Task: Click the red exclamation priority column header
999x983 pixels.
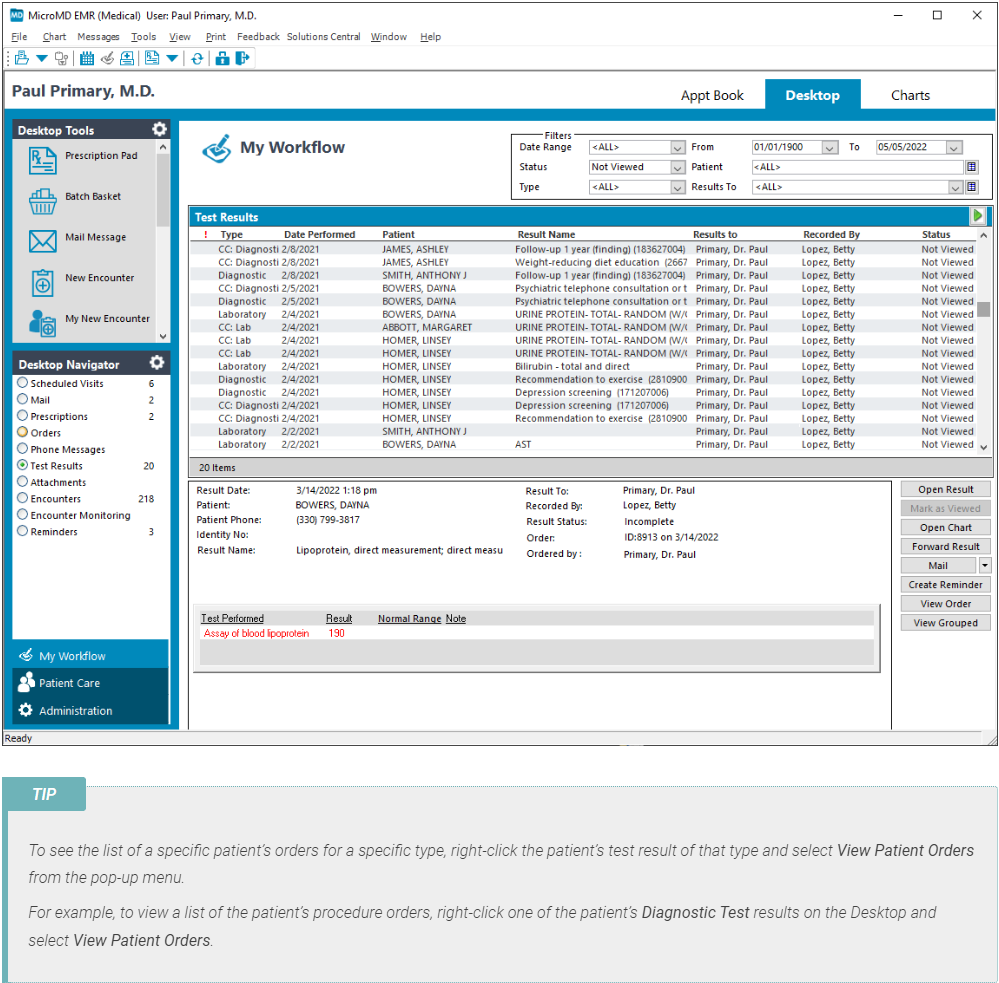Action: coord(205,234)
